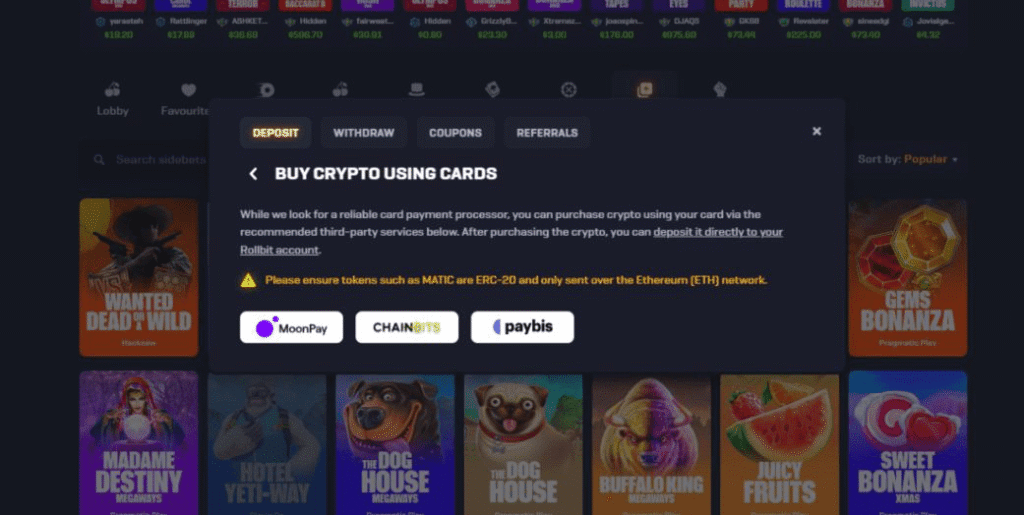Image resolution: width=1024 pixels, height=515 pixels.
Task: Switch to the Coupons tab
Action: click(x=455, y=133)
